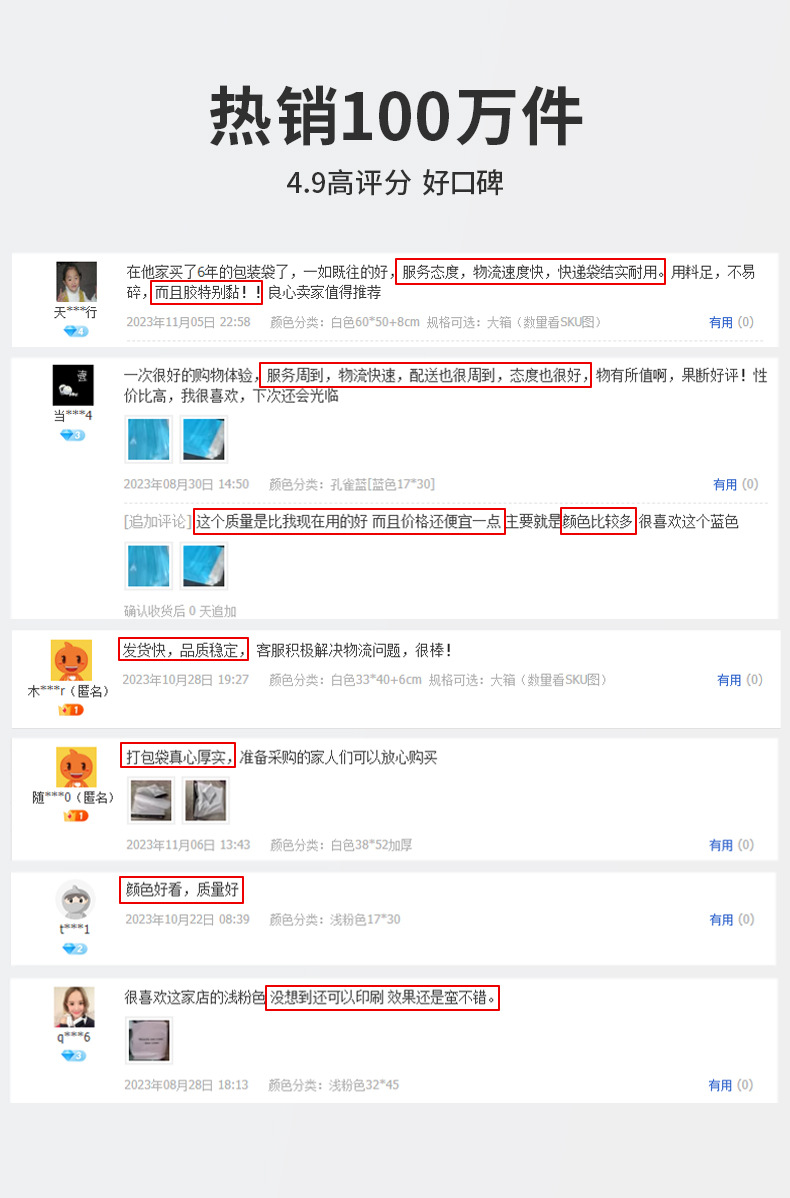Click avatar of reviewer 天***行

[x=76, y=281]
